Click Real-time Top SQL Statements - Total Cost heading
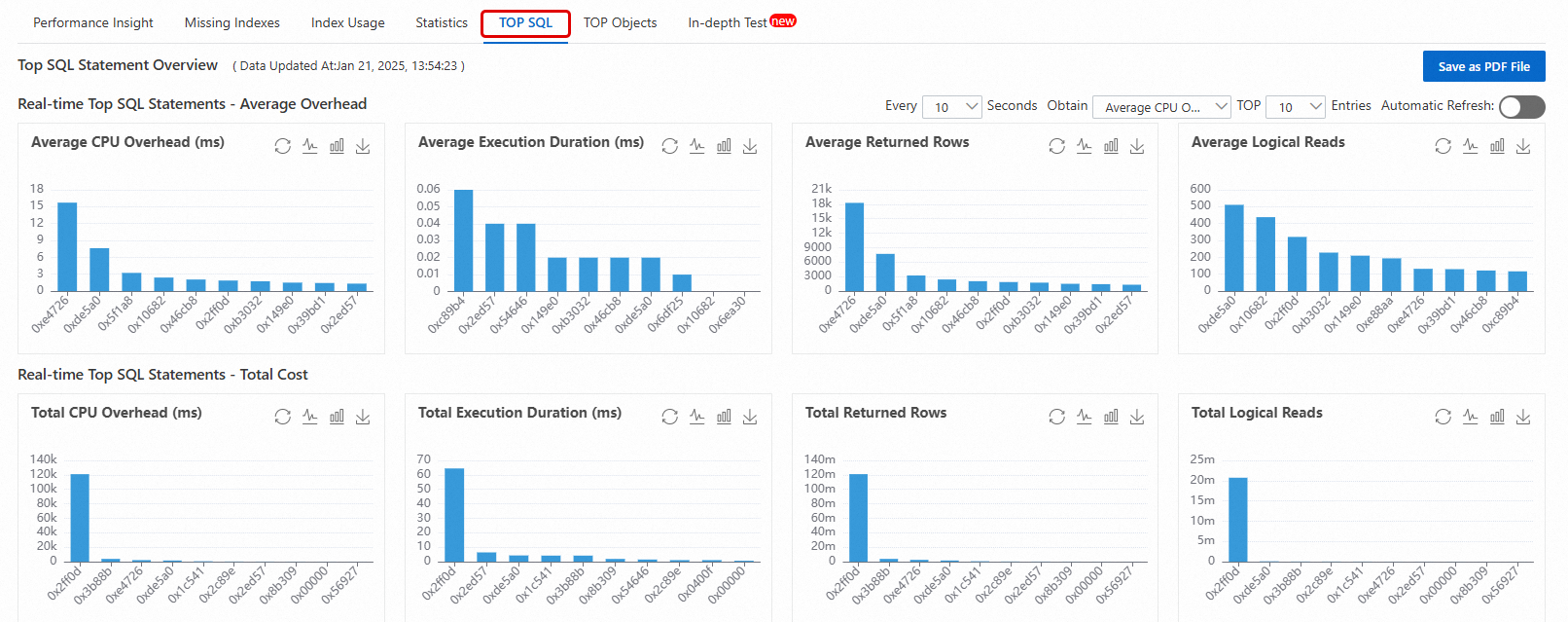Viewport: 1568px width, 622px height. click(x=162, y=375)
